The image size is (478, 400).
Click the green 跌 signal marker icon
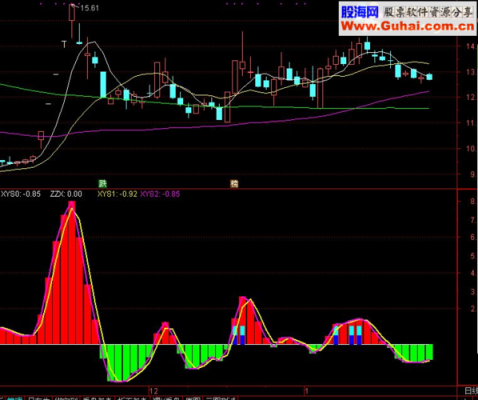(102, 183)
